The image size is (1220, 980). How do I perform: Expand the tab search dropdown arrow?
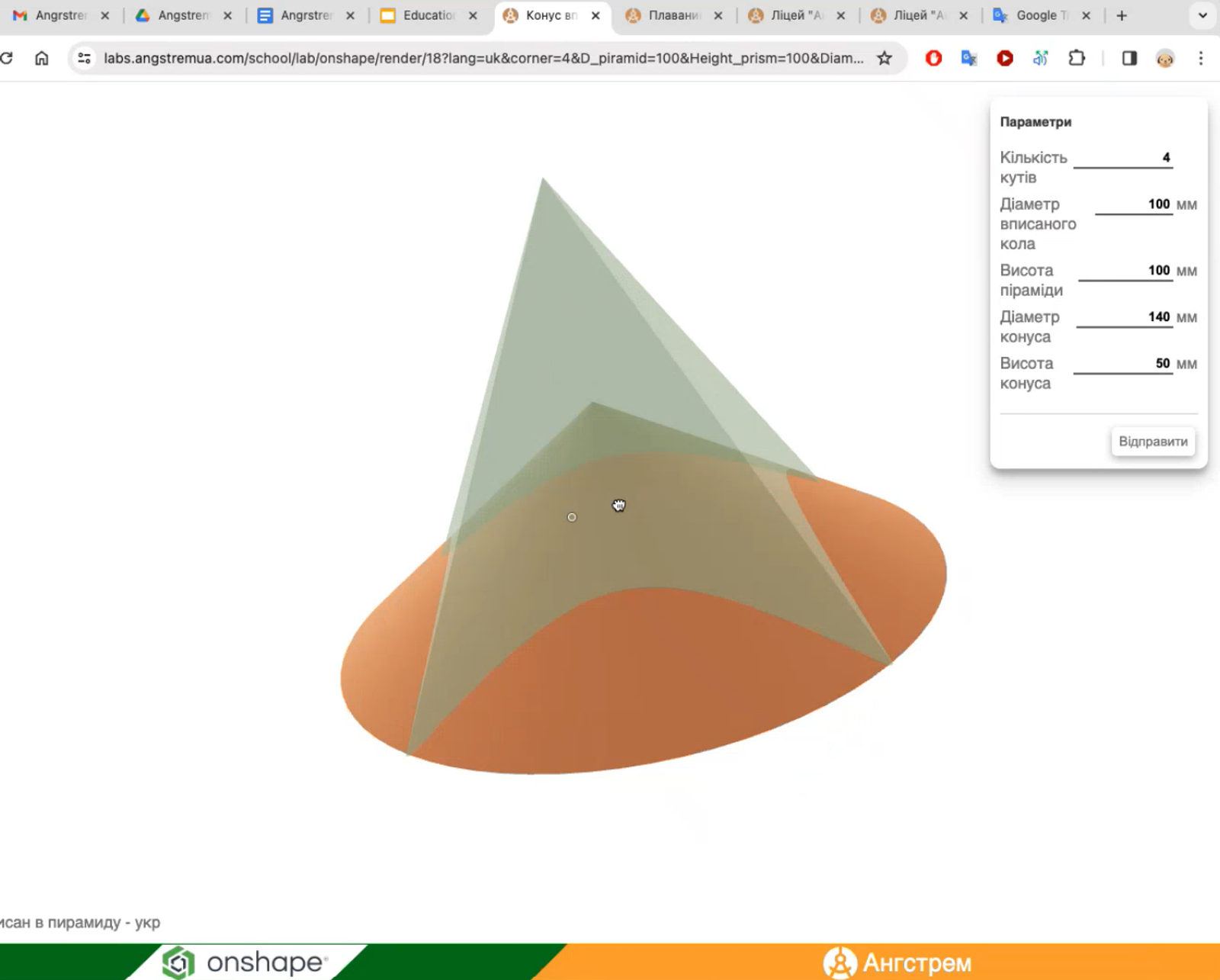1202,15
